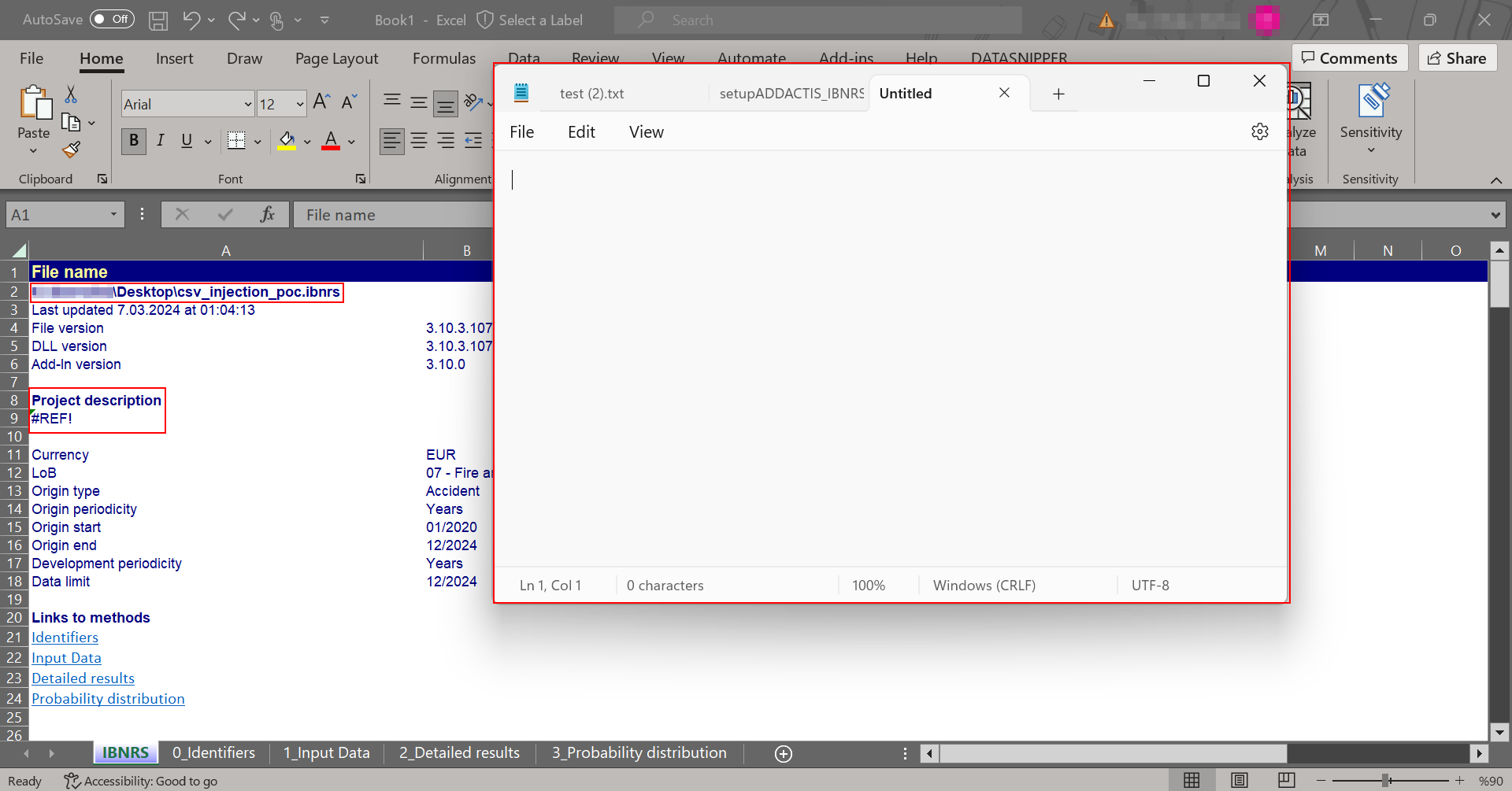Screen dimensions: 1512x791
Task: Select the 0_Identifiers sheet tab
Action: pos(213,753)
